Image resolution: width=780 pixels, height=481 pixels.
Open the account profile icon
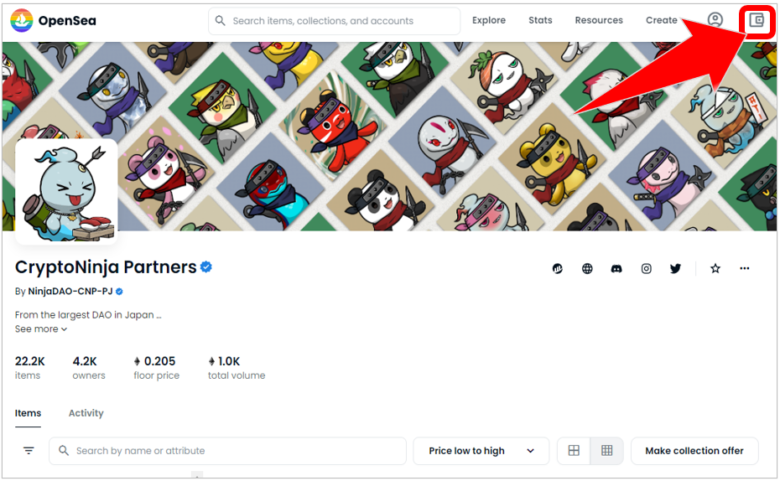(715, 20)
